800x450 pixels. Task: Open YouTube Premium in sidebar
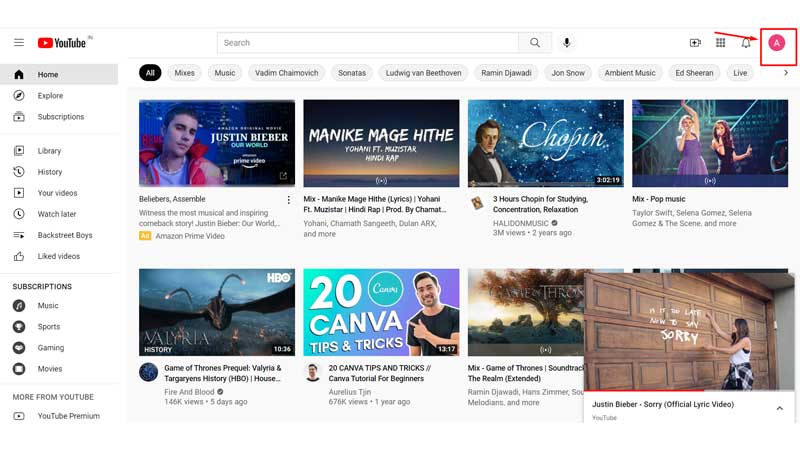59,416
